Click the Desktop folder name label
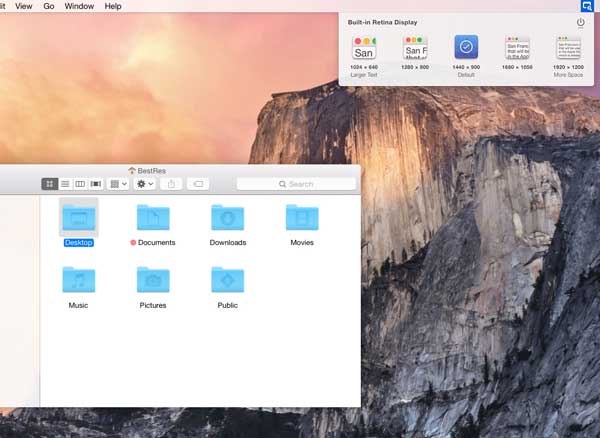 pos(78,243)
